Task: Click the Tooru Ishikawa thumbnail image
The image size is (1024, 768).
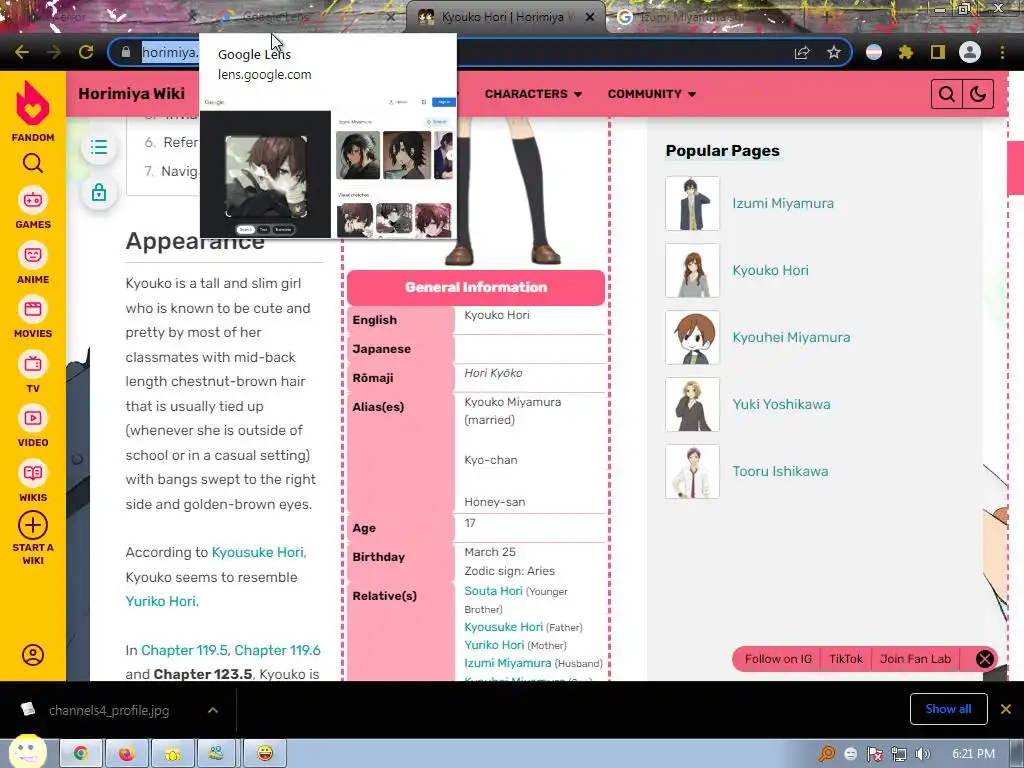Action: tap(692, 472)
